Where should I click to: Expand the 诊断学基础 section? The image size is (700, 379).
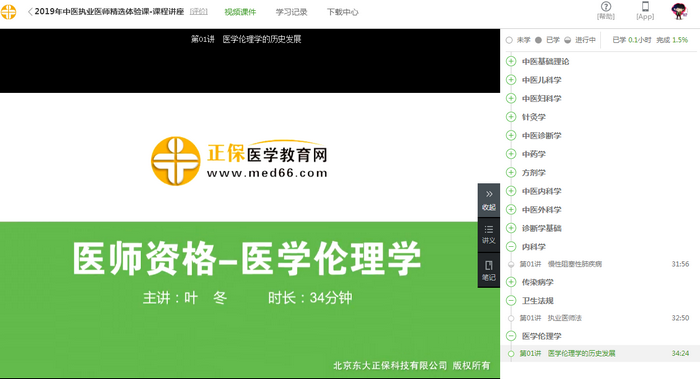(511, 228)
